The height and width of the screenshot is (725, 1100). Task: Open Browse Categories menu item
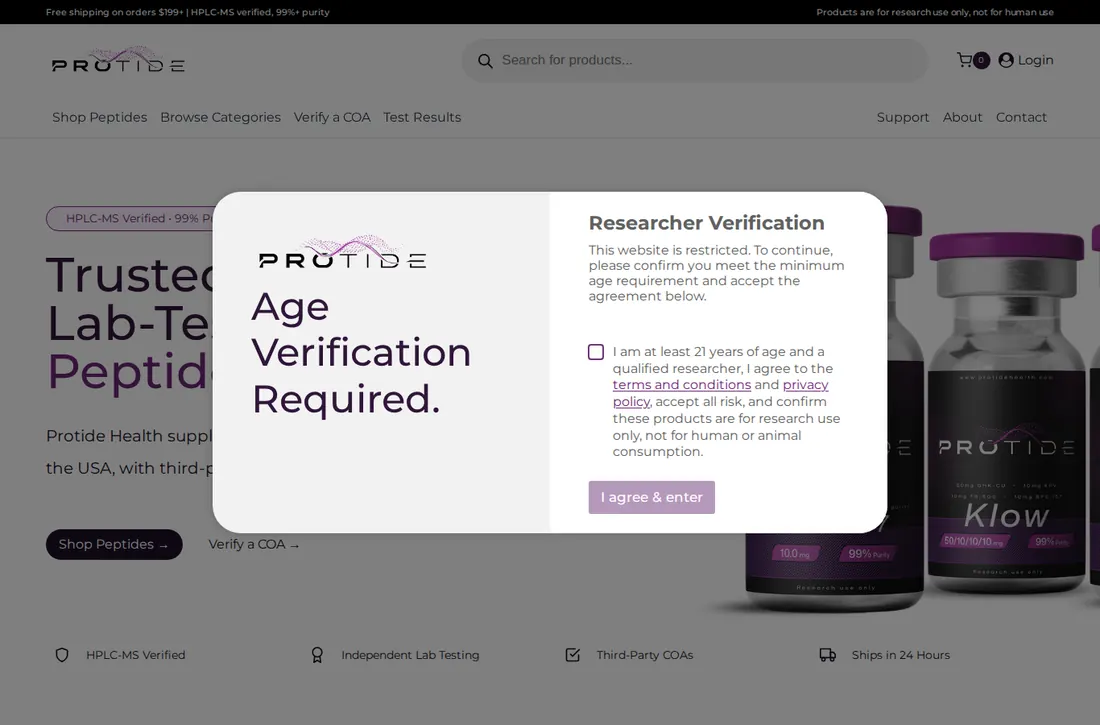click(x=220, y=117)
